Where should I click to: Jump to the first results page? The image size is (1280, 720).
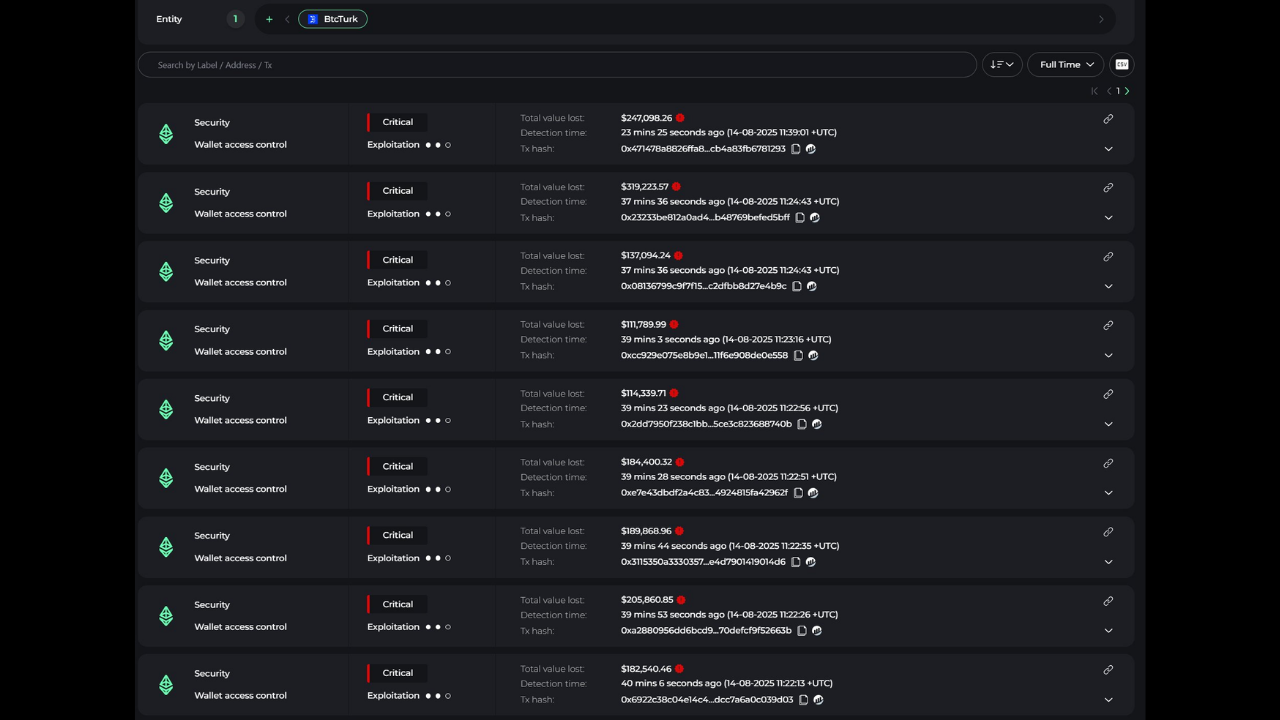[1094, 91]
